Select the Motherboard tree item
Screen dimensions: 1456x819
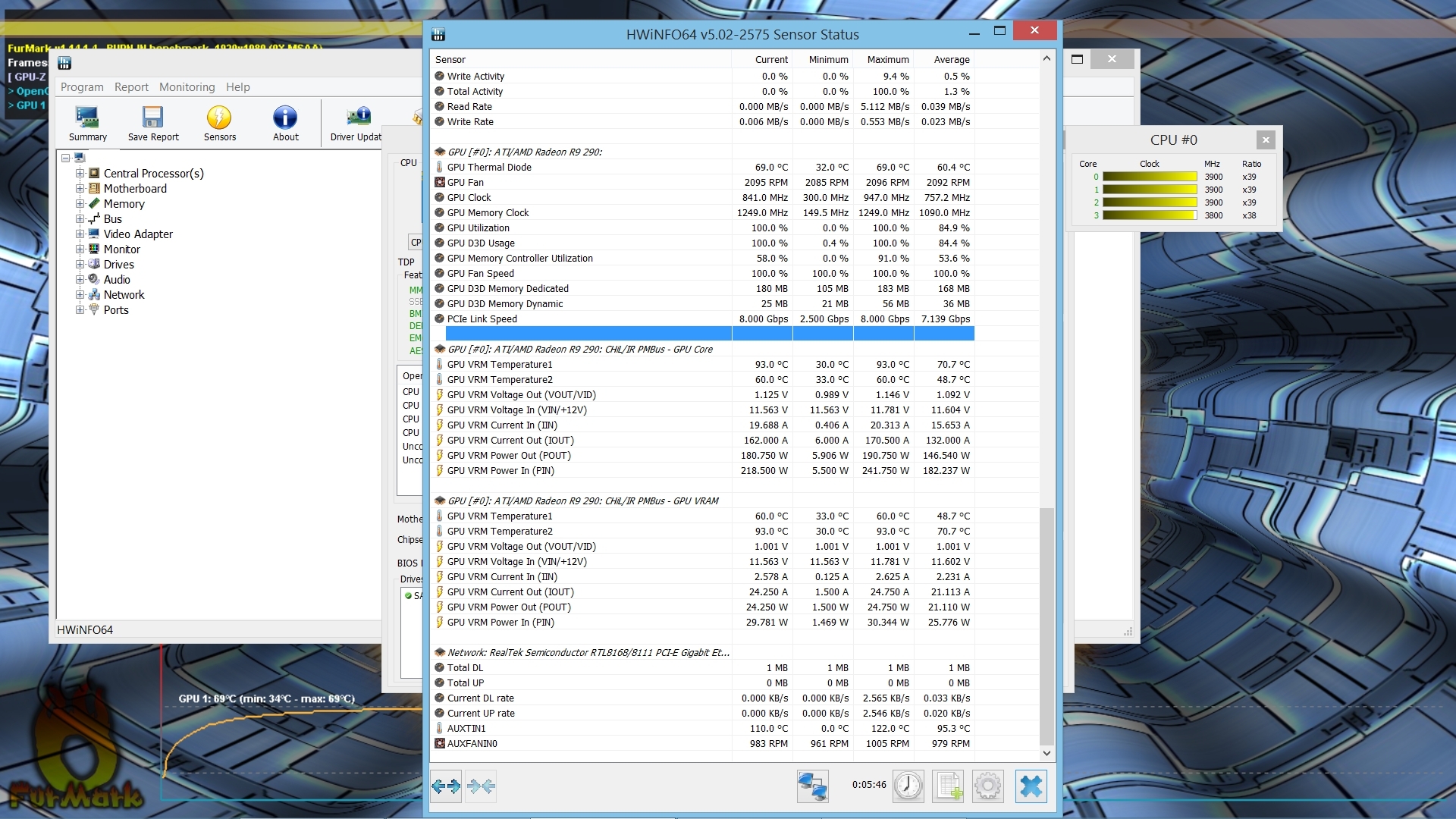[135, 189]
